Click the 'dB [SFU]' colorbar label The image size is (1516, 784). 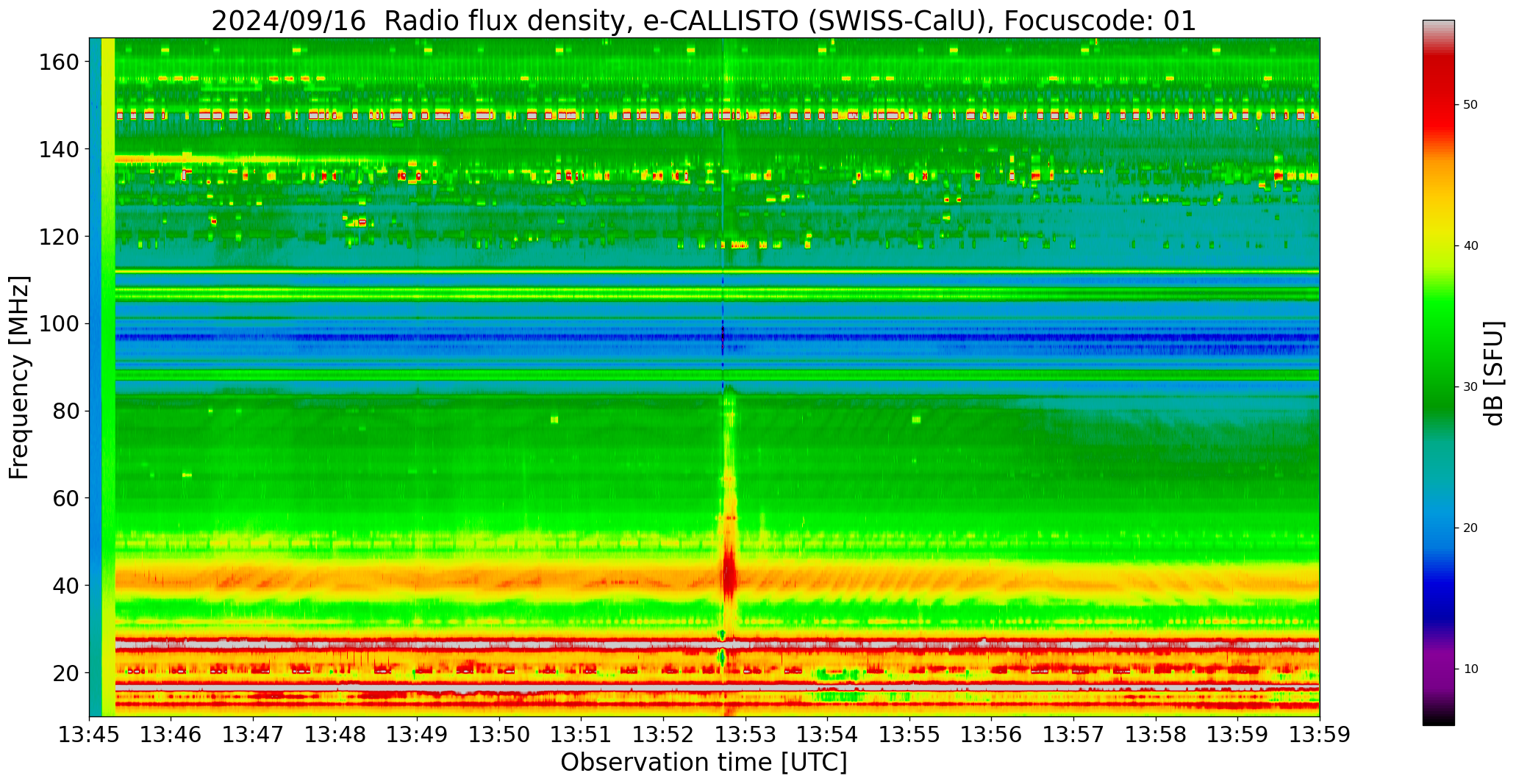(x=1494, y=373)
